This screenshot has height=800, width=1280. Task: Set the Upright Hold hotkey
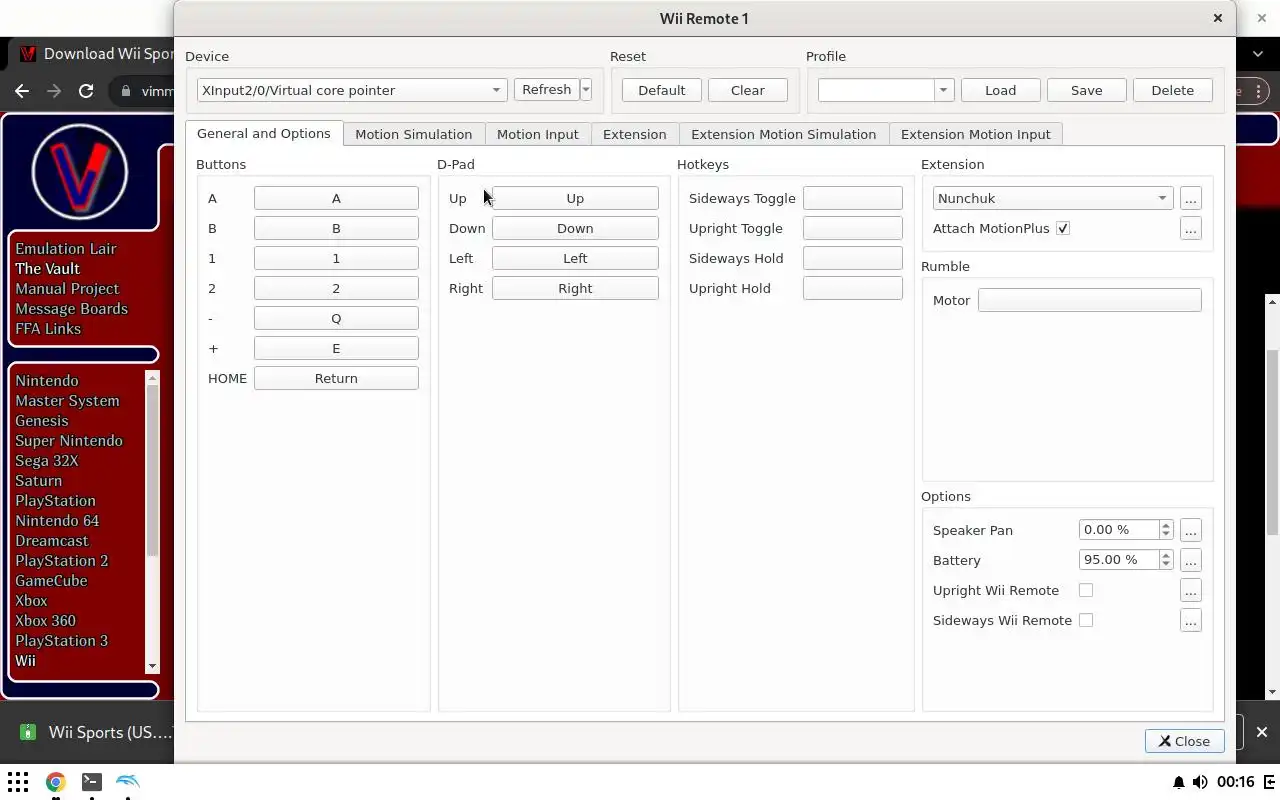pos(852,288)
